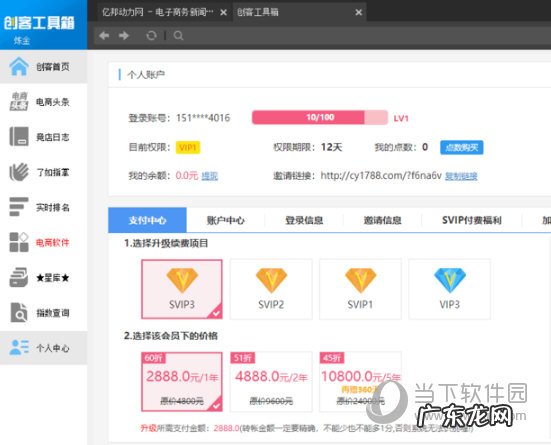Image resolution: width=551 pixels, height=445 pixels.
Task: Open 了如指掌 hand icon
Action: tap(19, 172)
